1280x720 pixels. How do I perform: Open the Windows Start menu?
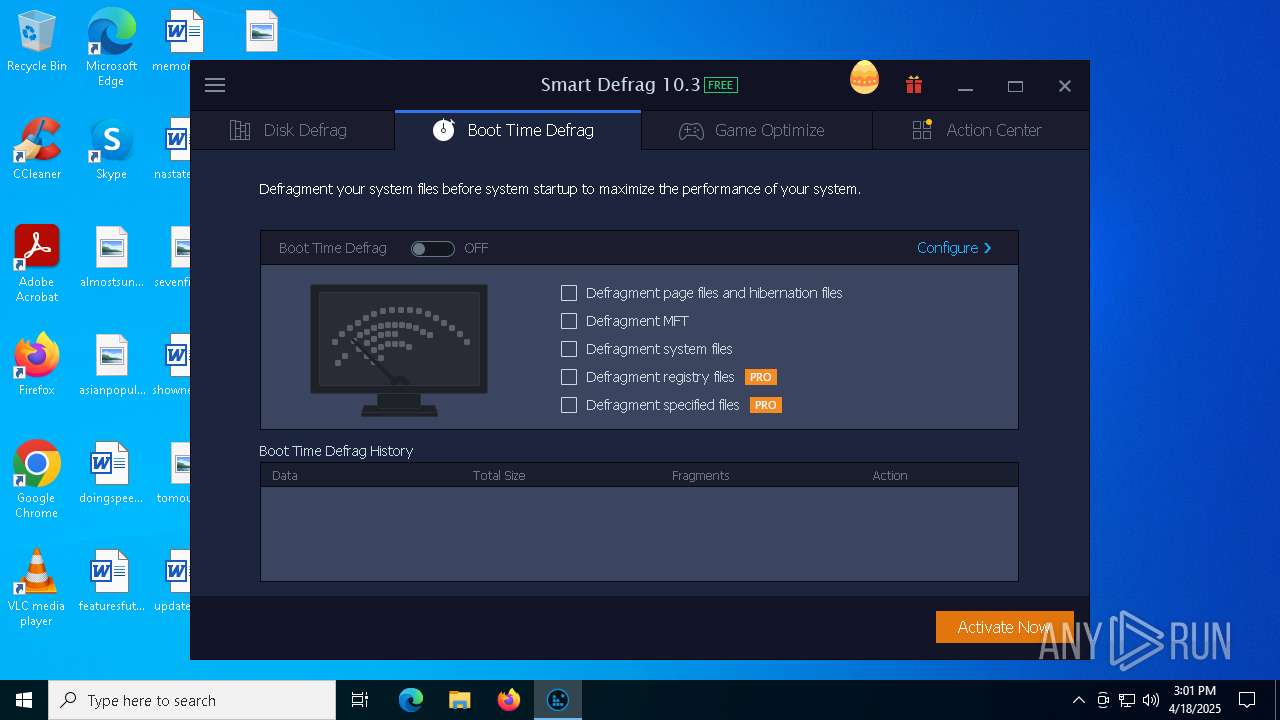[x=24, y=700]
